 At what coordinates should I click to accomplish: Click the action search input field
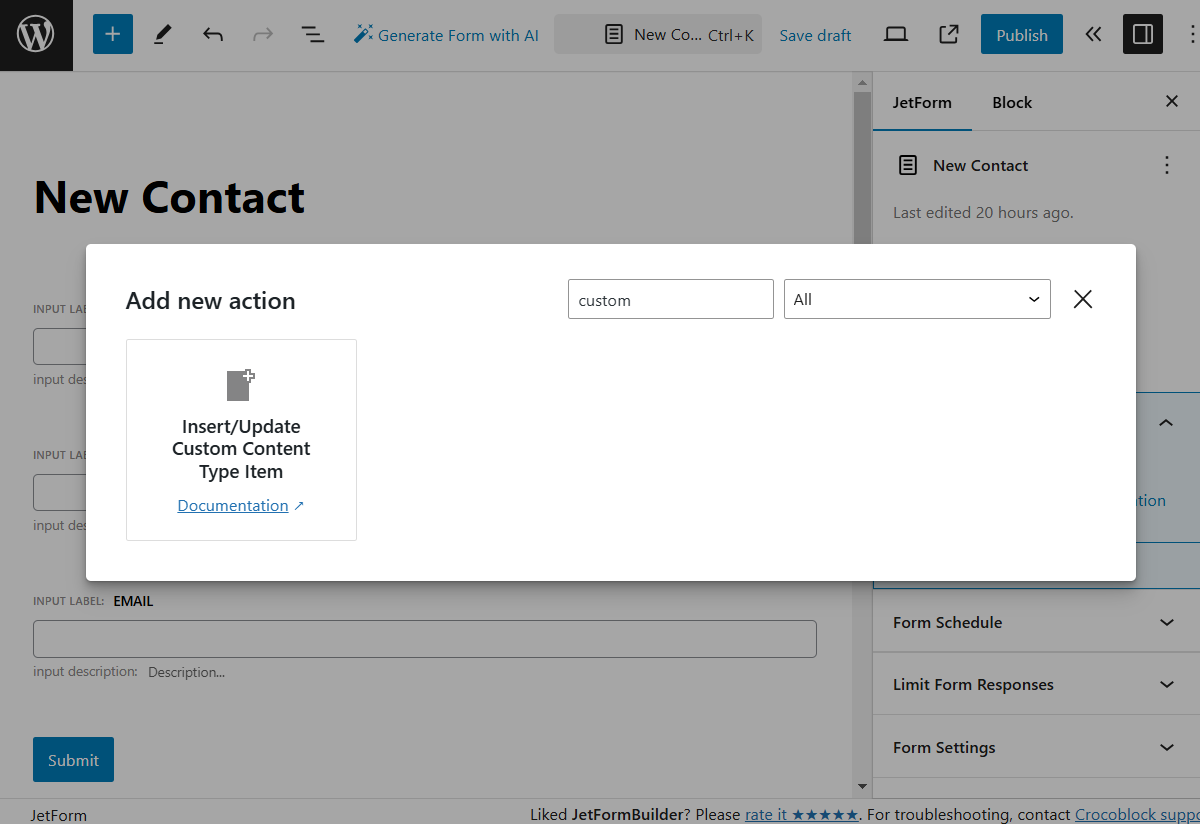click(670, 299)
